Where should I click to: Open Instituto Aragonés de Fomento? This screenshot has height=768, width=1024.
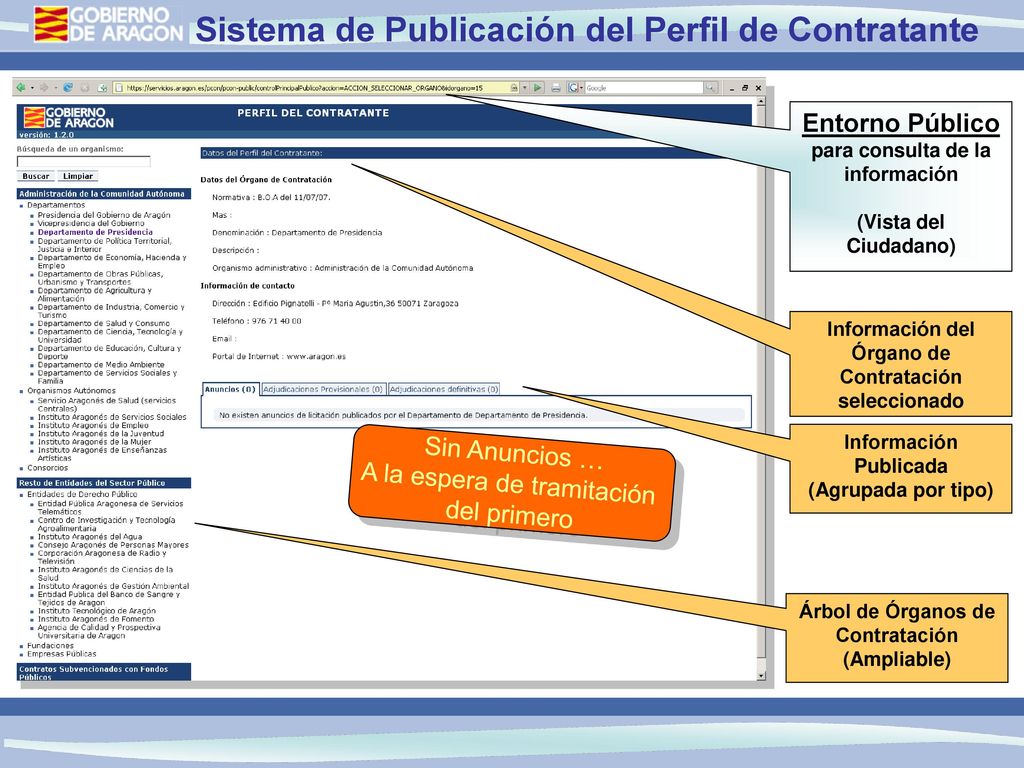tap(95, 619)
